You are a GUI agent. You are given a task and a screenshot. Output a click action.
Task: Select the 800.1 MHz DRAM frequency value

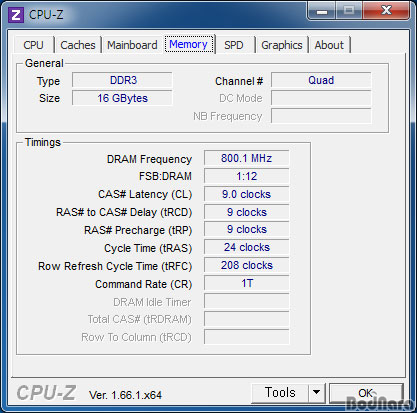(x=246, y=158)
